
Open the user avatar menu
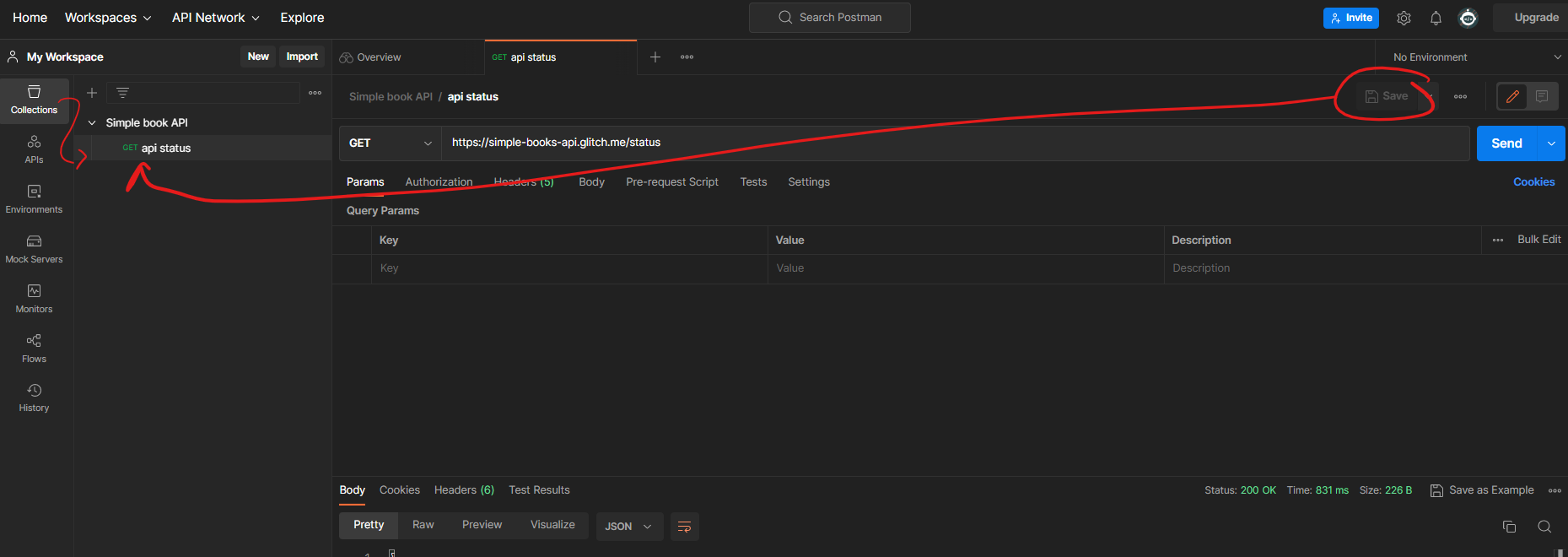tap(1468, 18)
